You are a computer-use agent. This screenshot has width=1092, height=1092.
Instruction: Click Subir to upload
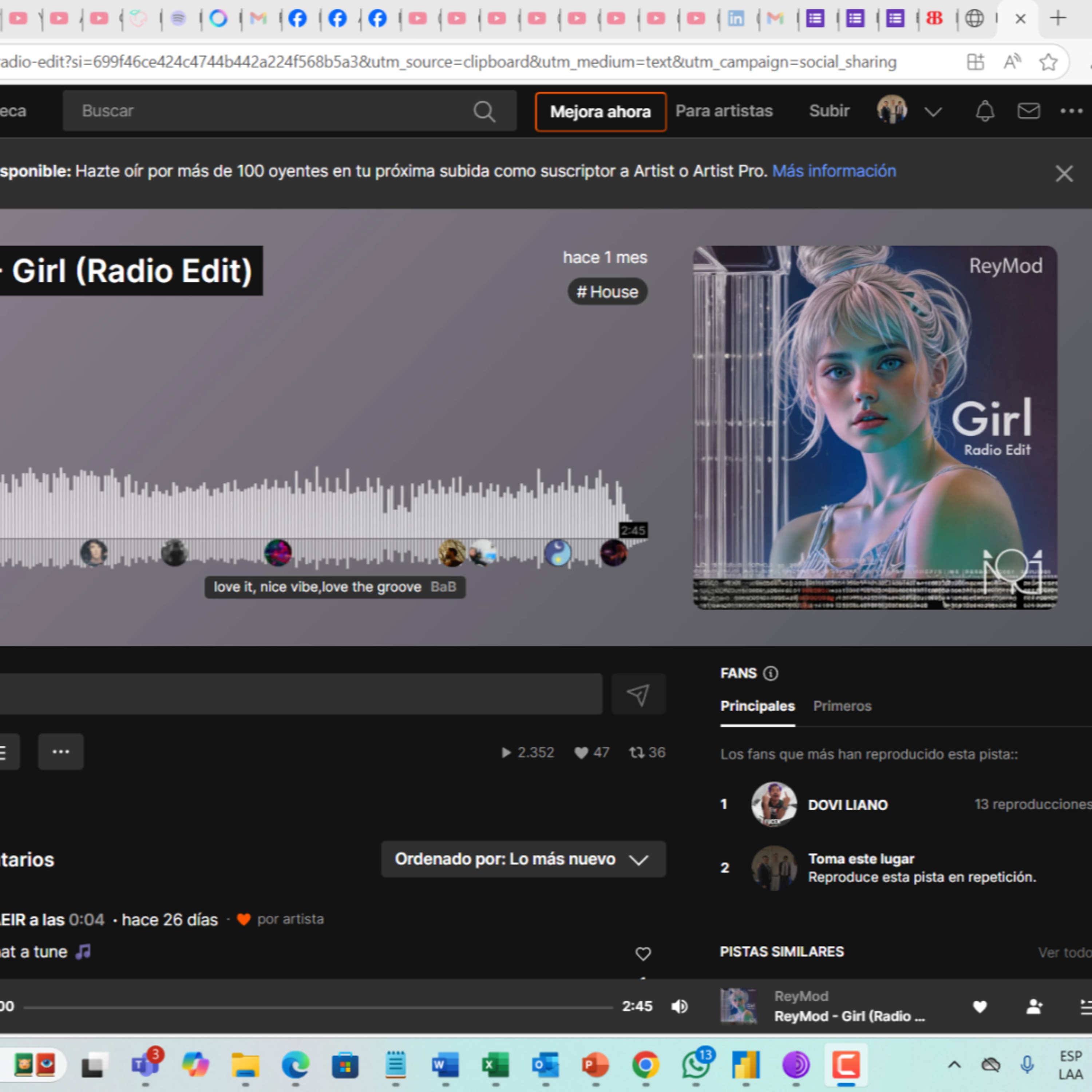[x=829, y=111]
